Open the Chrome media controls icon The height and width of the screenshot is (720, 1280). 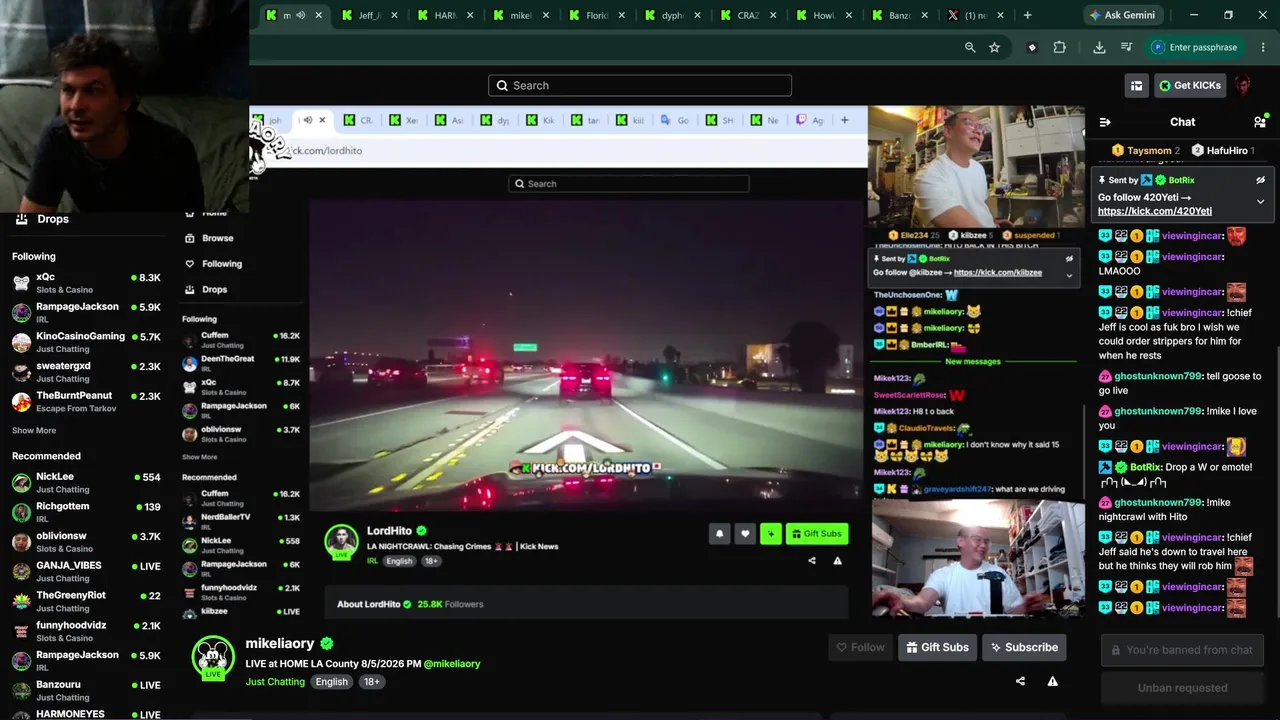pos(1126,47)
